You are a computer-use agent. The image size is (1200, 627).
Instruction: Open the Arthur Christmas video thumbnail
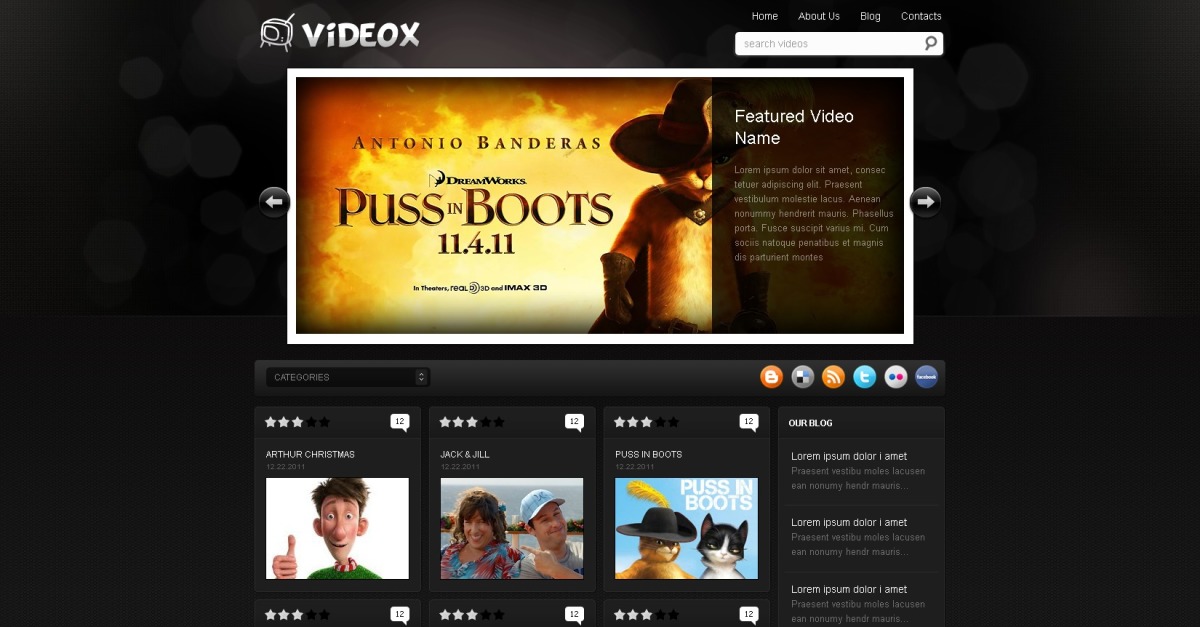[337, 528]
